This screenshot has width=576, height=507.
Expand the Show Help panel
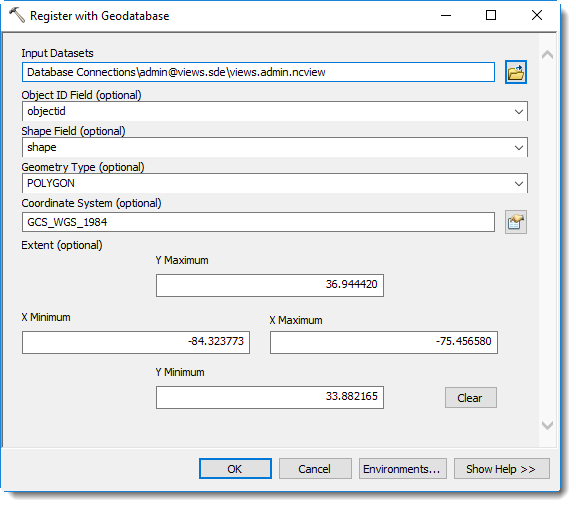click(x=501, y=468)
